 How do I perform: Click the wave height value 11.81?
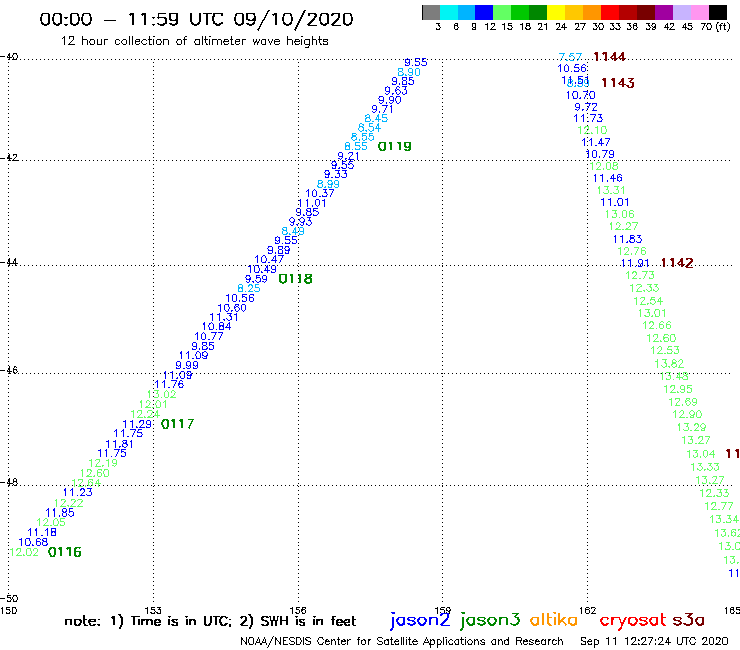[119, 444]
